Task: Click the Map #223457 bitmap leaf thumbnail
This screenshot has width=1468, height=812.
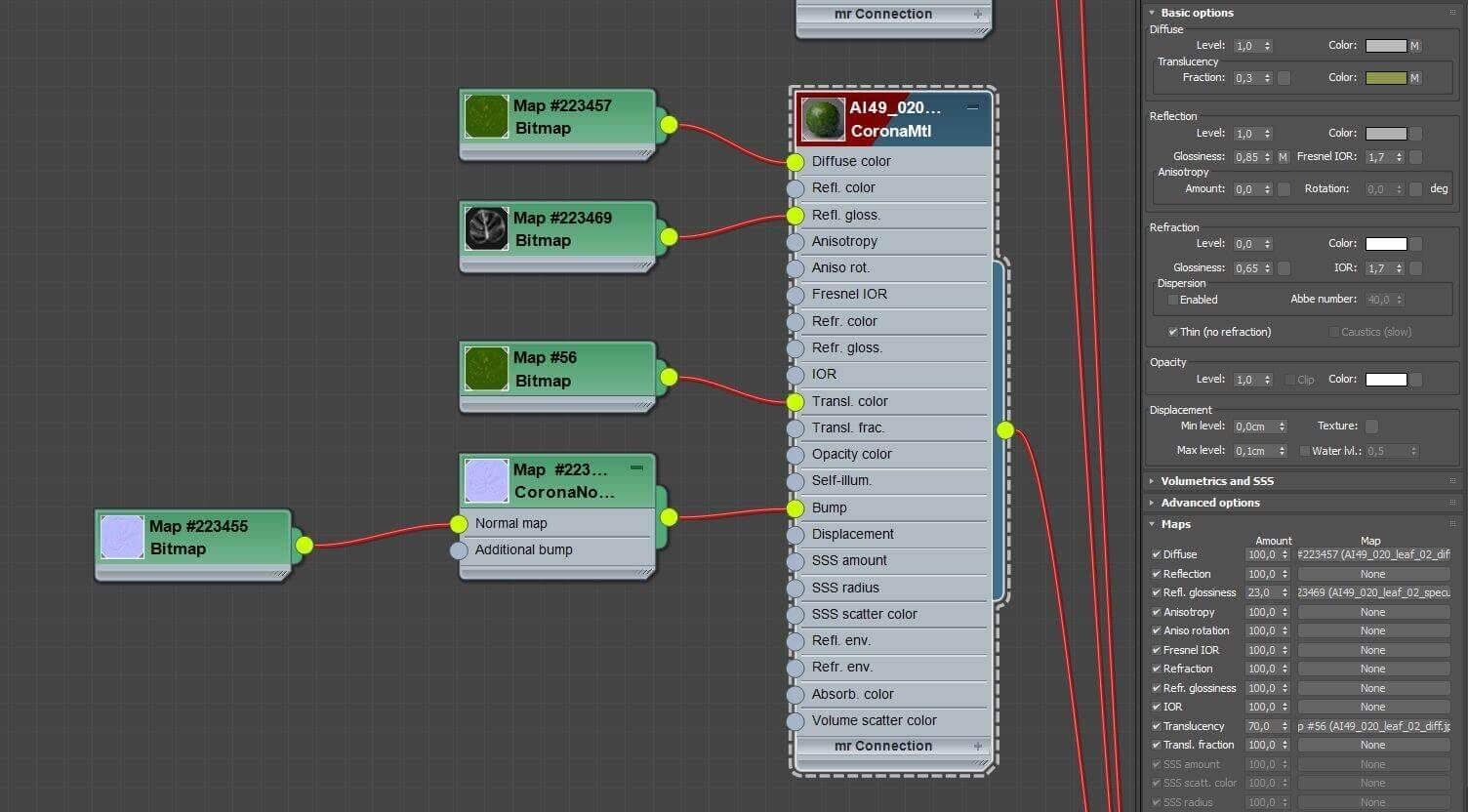Action: tap(486, 116)
